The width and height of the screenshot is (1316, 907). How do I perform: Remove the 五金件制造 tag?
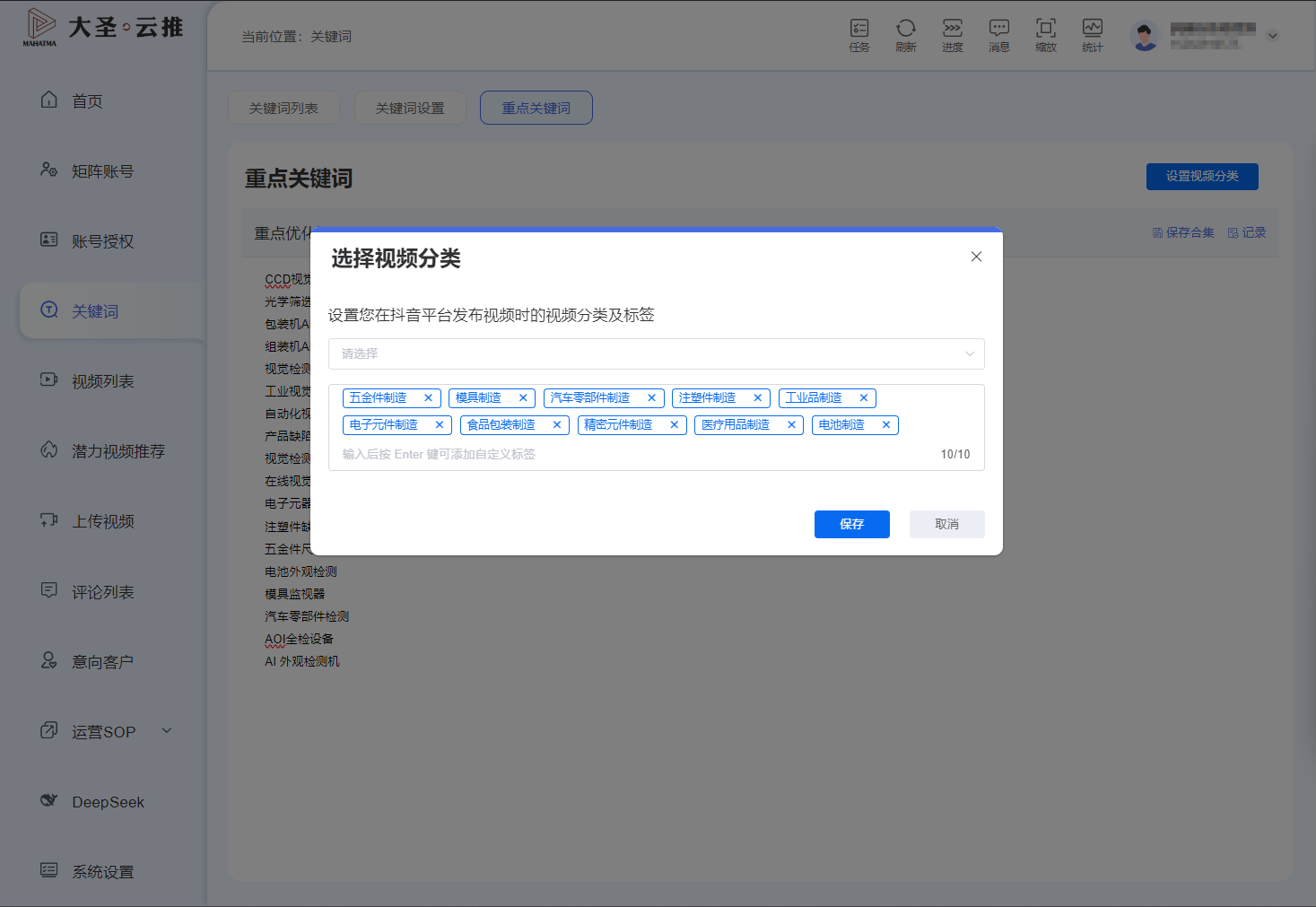(x=428, y=398)
